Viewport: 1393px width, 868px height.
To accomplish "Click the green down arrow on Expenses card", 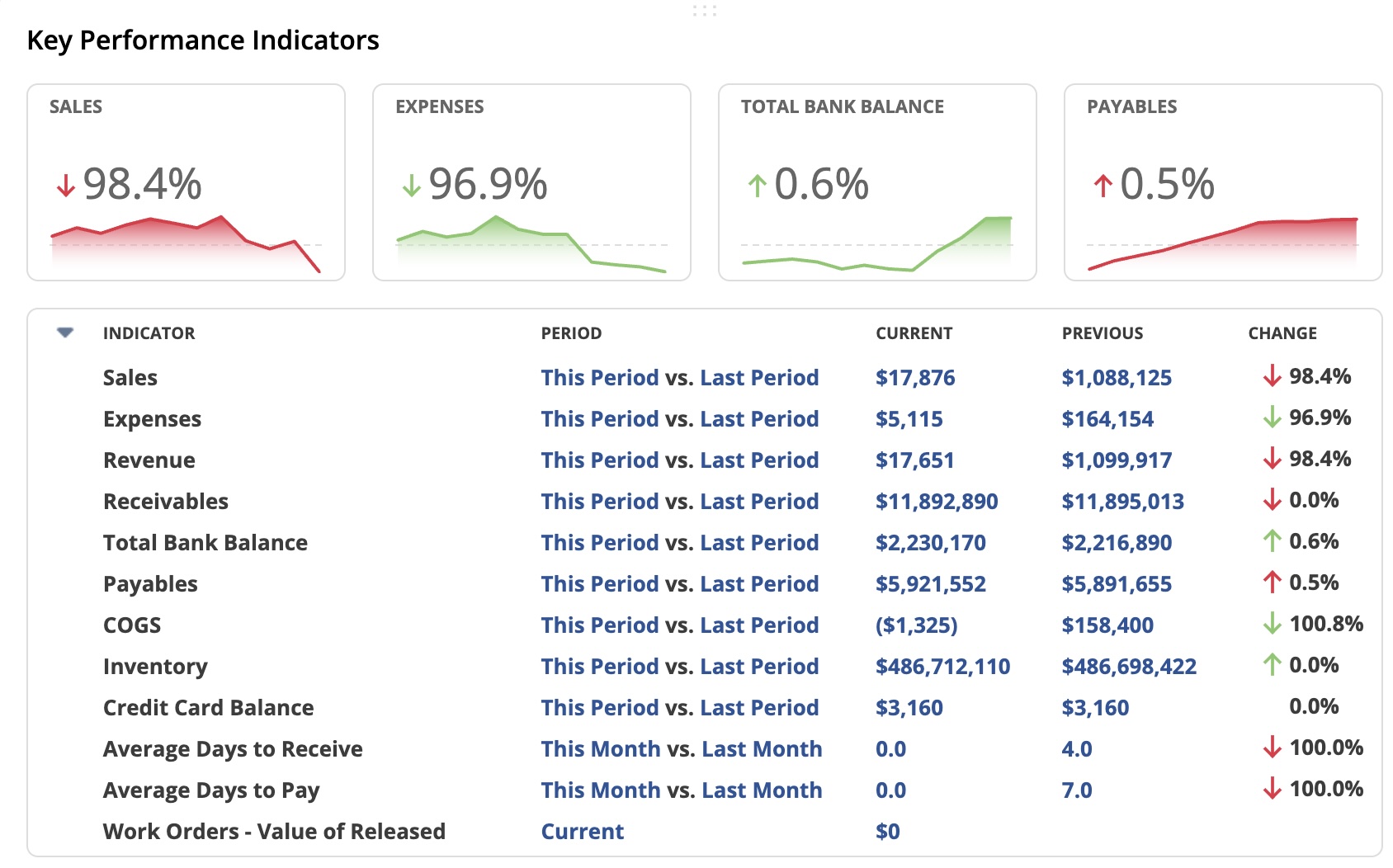I will [x=412, y=186].
